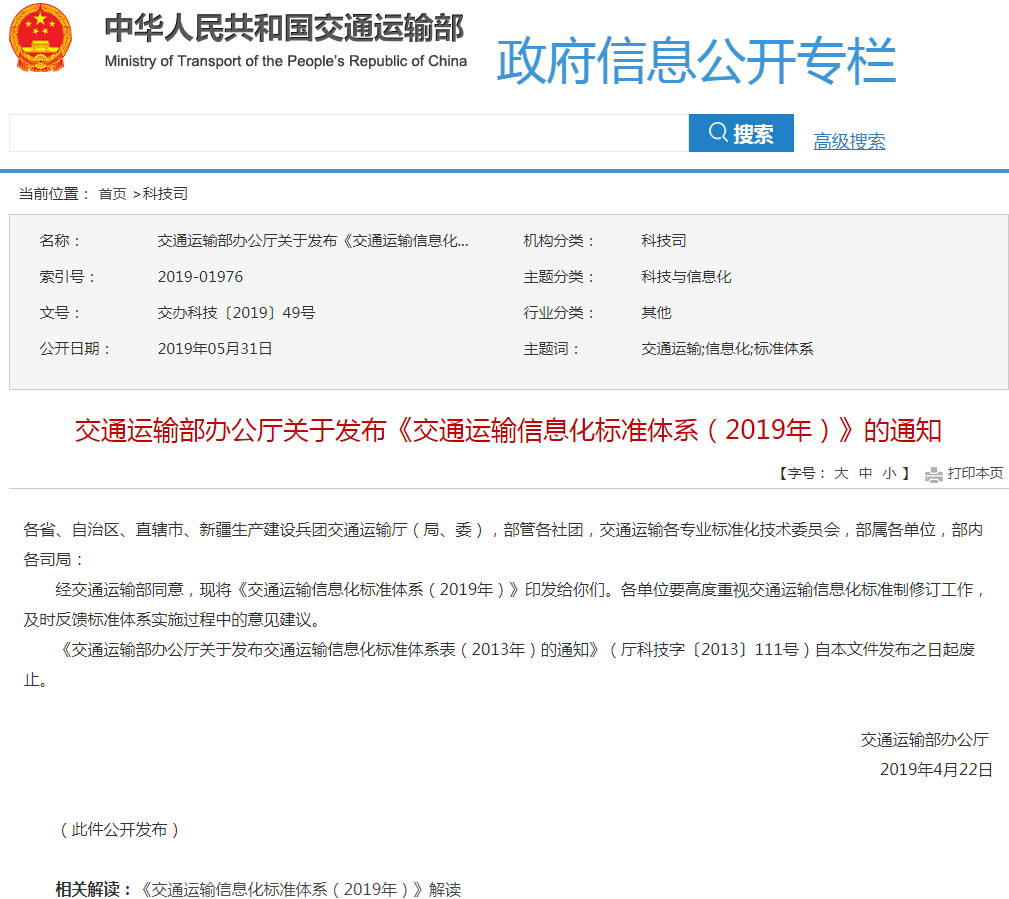Click the 主题分类： label

click(559, 277)
